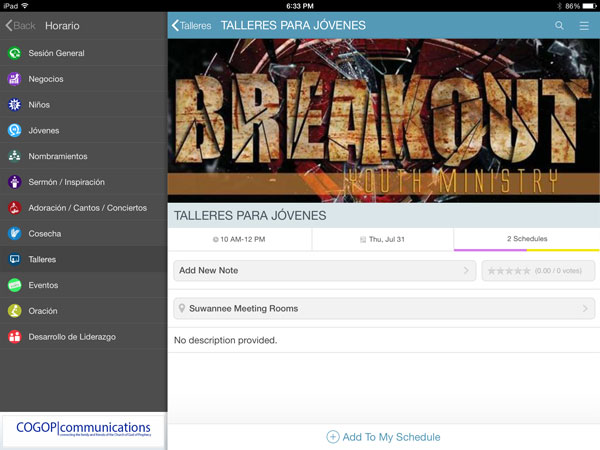600x450 pixels.
Task: Tap the calendar icon beside Thu, Jul 31
Action: [363, 240]
